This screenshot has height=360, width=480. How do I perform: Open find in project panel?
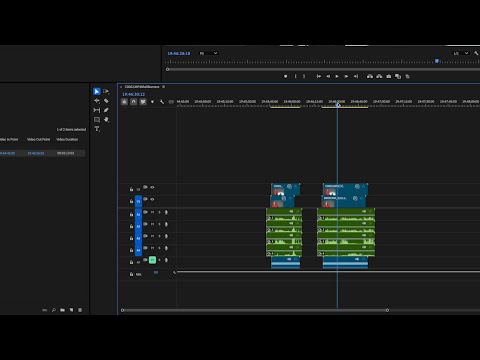click(54, 310)
